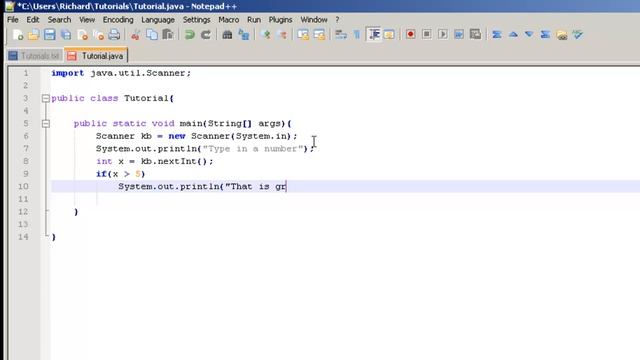Image resolution: width=640 pixels, height=360 pixels.
Task: Click the blue up-arrow plugin icon
Action: click(513, 35)
